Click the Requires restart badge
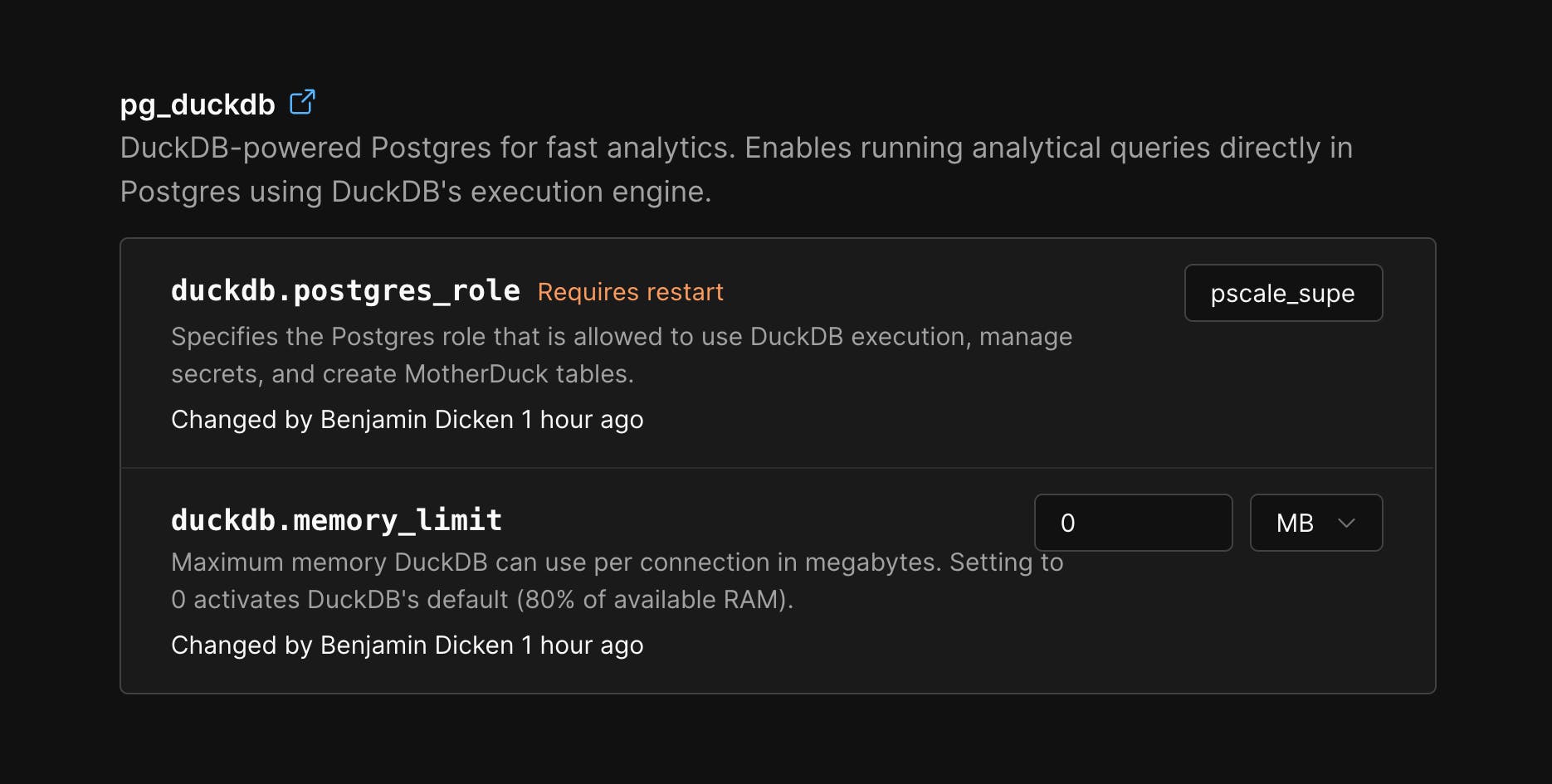The height and width of the screenshot is (784, 1552). (x=630, y=292)
